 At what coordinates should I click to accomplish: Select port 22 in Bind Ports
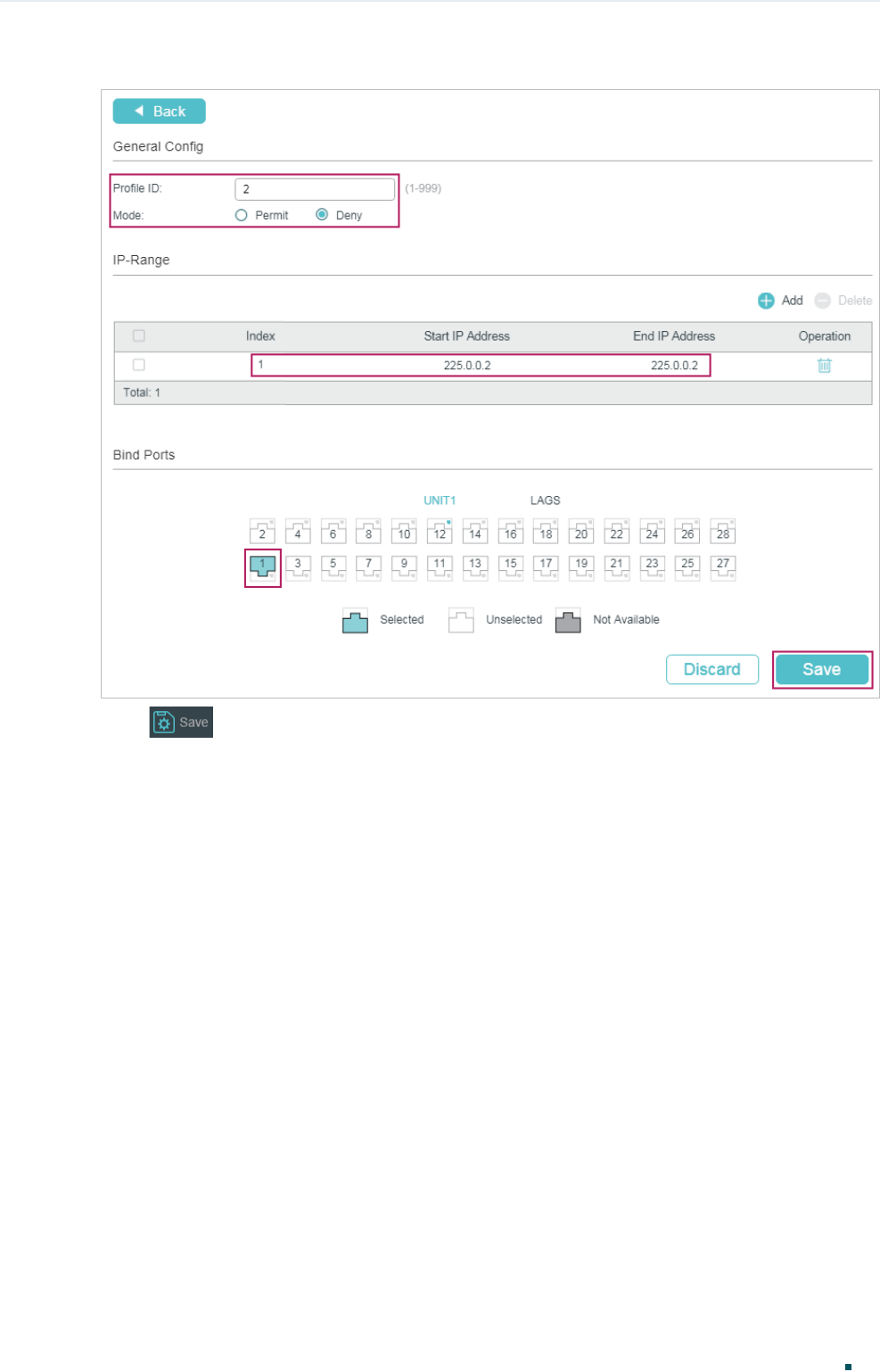tap(617, 532)
